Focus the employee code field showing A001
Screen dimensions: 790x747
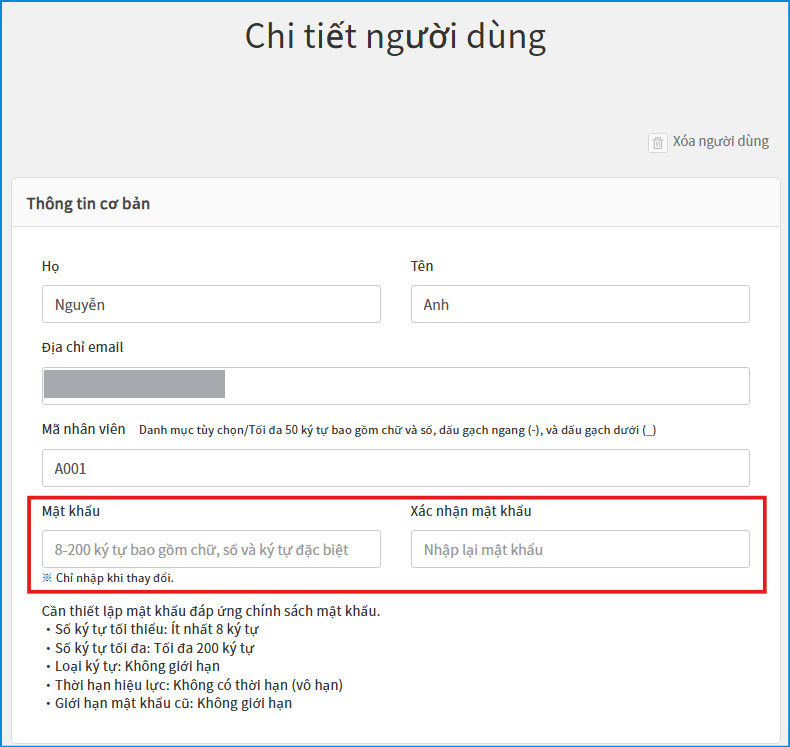click(x=395, y=468)
